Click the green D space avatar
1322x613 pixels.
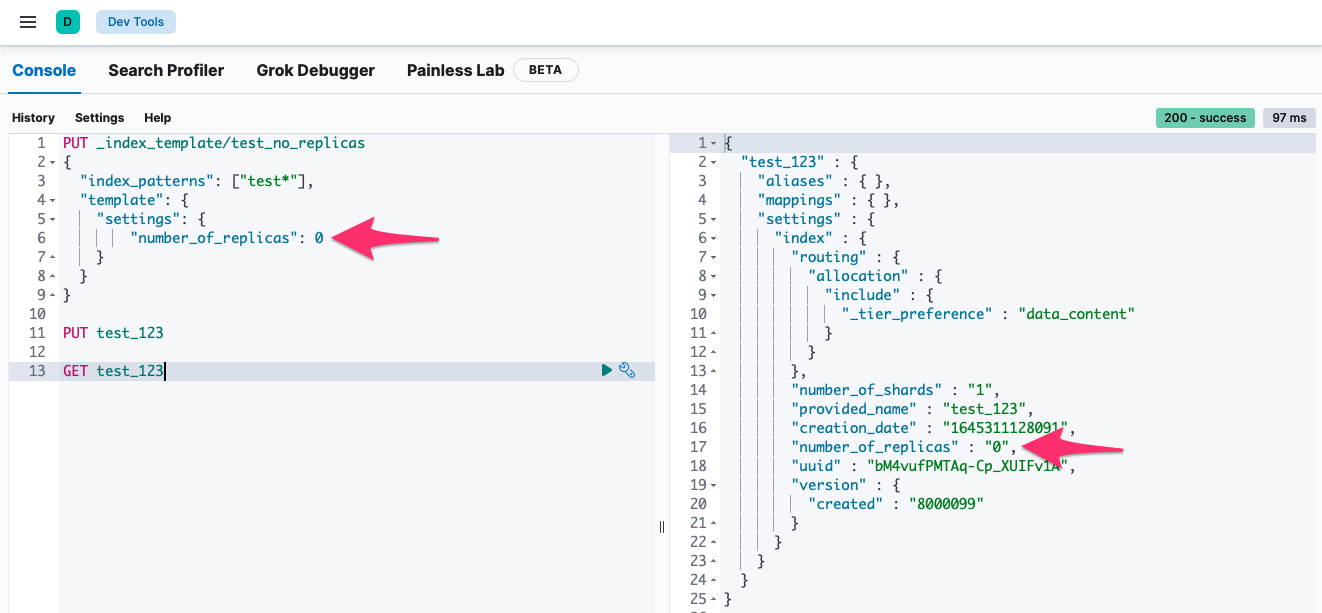pyautogui.click(x=67, y=21)
